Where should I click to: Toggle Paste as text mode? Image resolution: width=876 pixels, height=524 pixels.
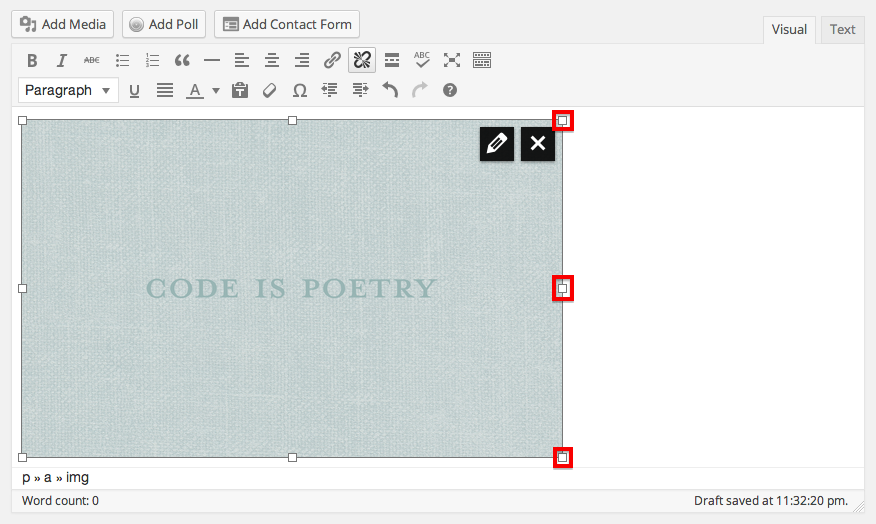[x=239, y=90]
